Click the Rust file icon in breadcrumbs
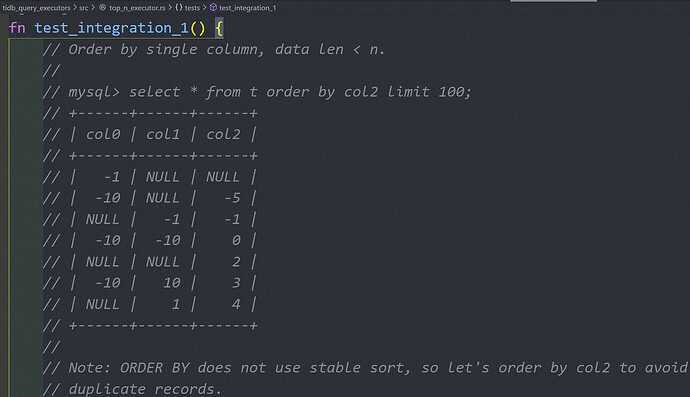The height and width of the screenshot is (397, 690). (103, 7)
